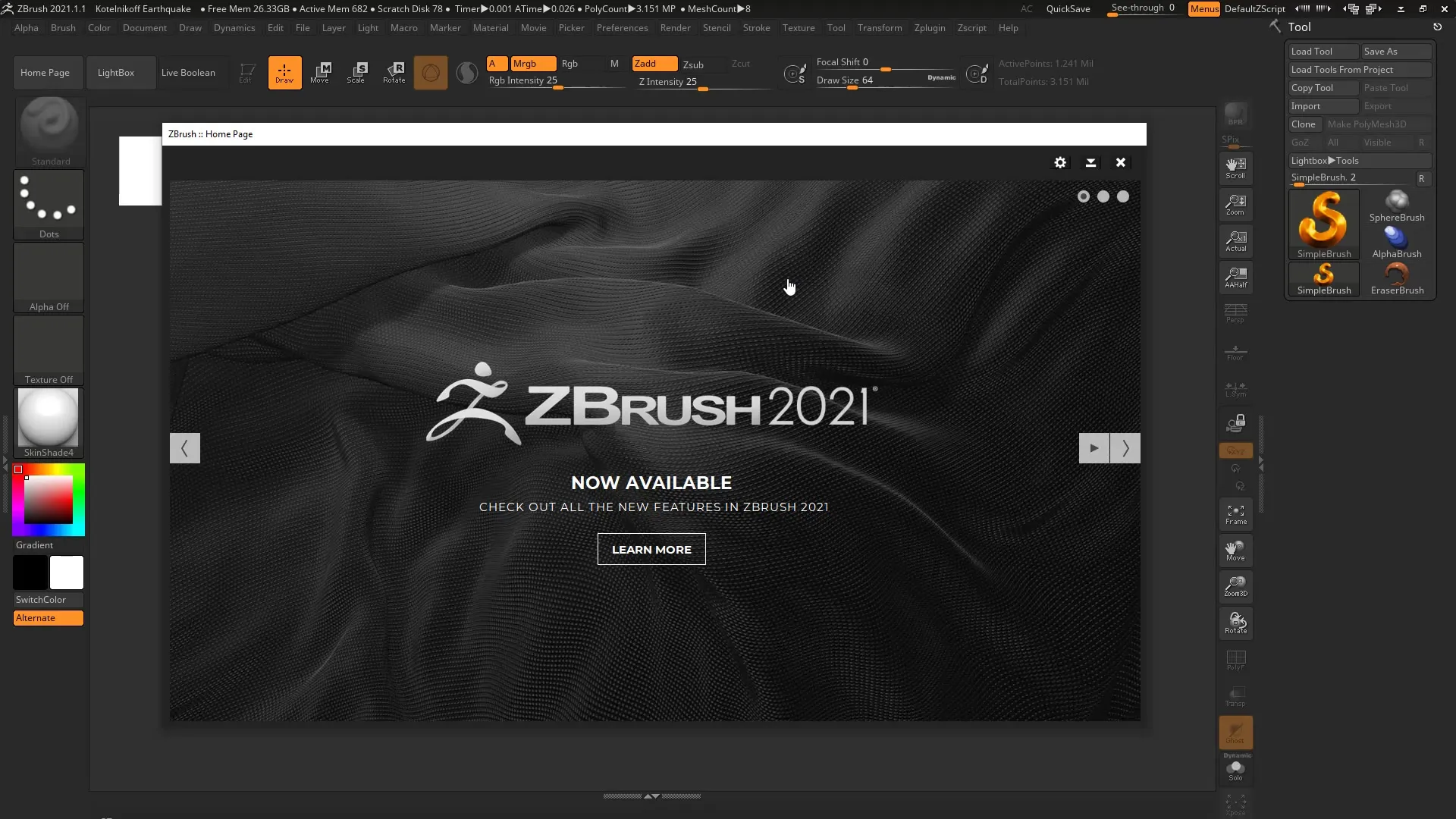The height and width of the screenshot is (819, 1456).
Task: Click the Home Page button
Action: point(48,73)
